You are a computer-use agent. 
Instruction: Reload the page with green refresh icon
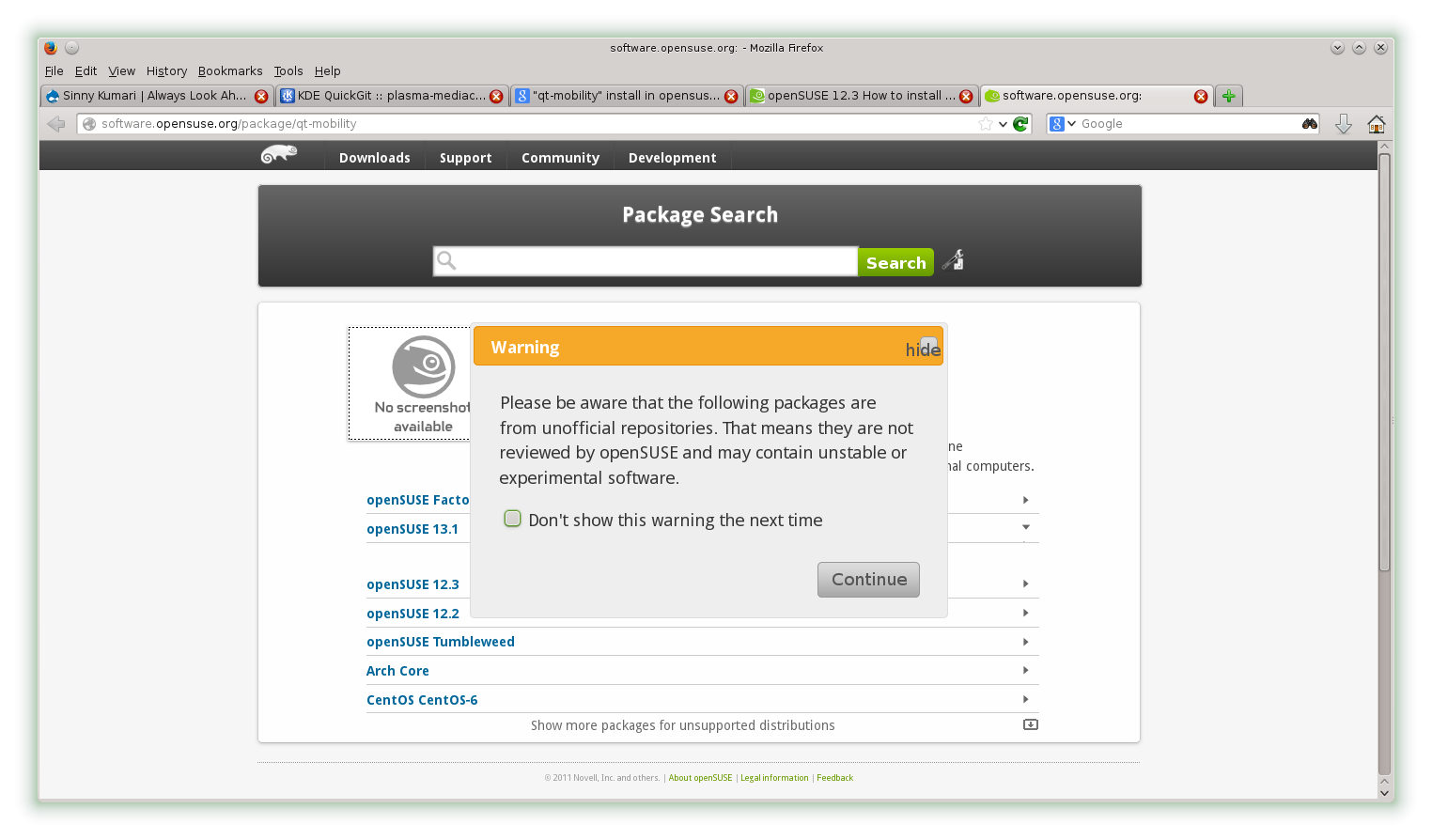pyautogui.click(x=1020, y=124)
